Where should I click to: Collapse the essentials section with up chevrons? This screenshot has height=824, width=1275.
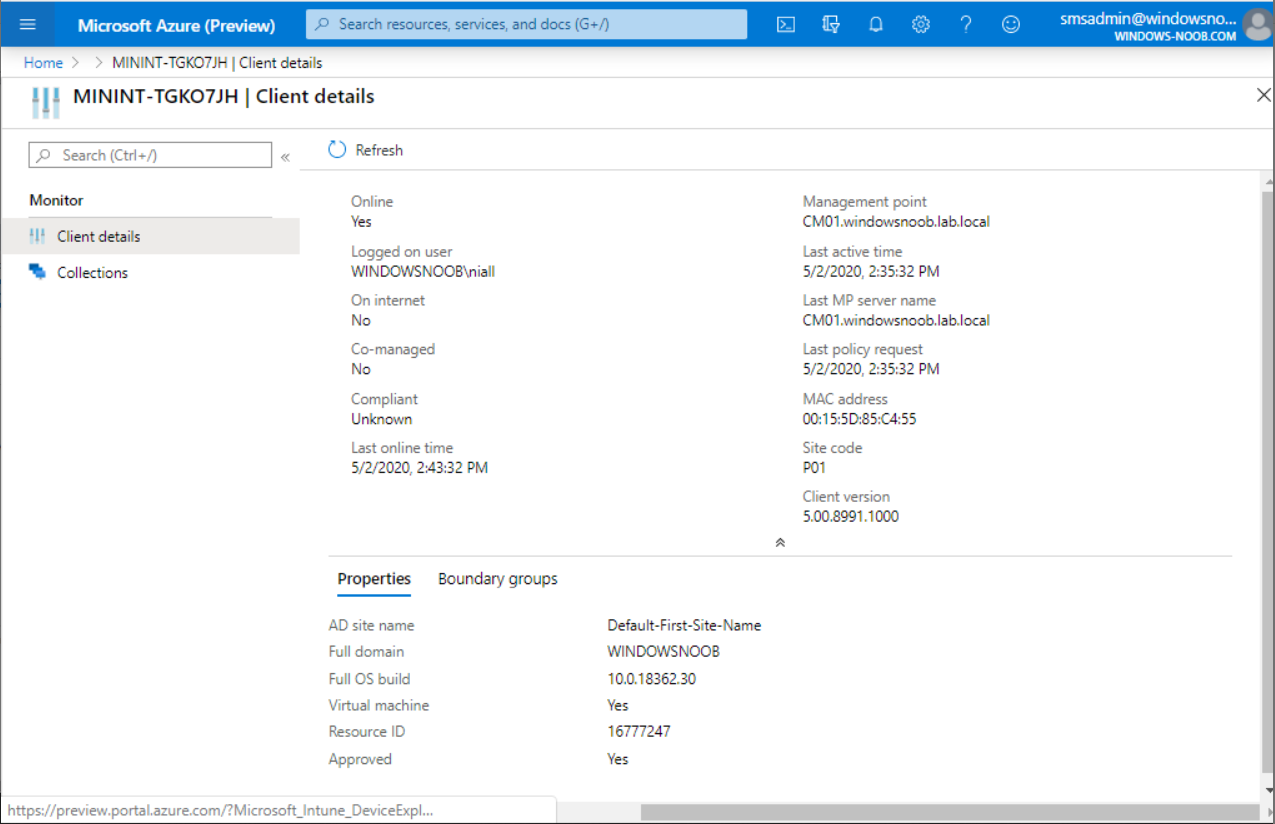pos(780,542)
